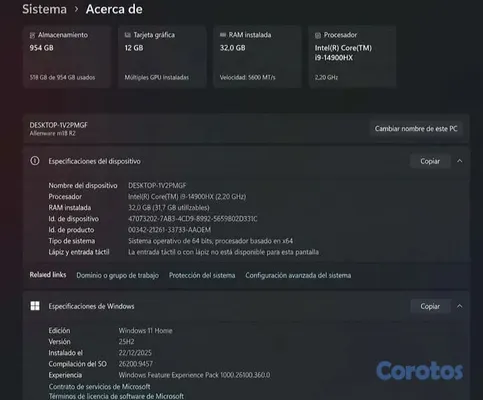The image size is (483, 400).
Task: Open Configuración avanzada del sistema link
Action: [x=298, y=275]
